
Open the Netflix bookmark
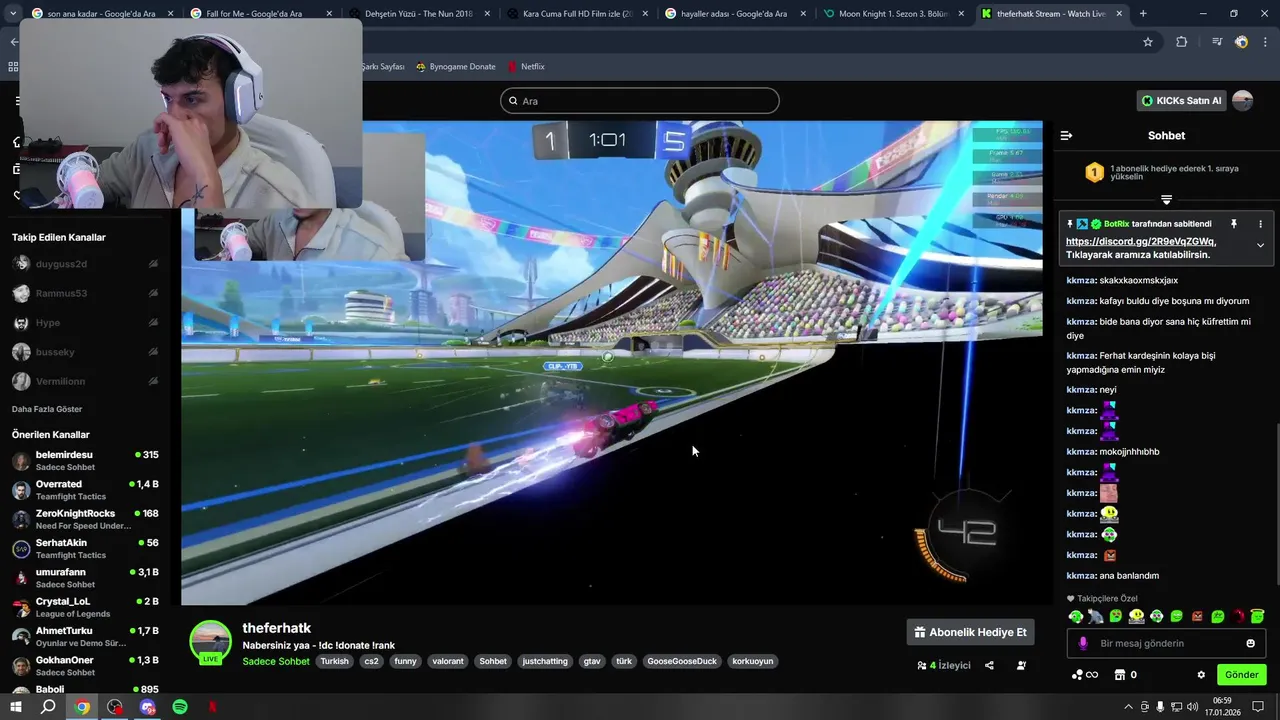(x=526, y=67)
